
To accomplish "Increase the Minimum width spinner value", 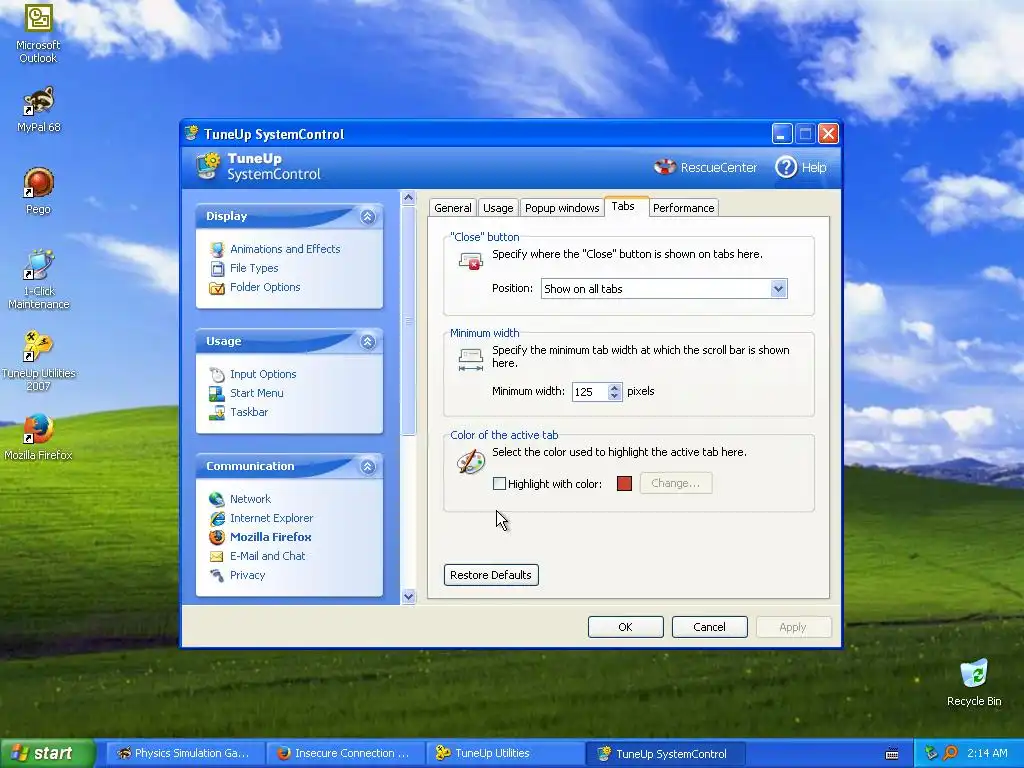I will point(614,387).
